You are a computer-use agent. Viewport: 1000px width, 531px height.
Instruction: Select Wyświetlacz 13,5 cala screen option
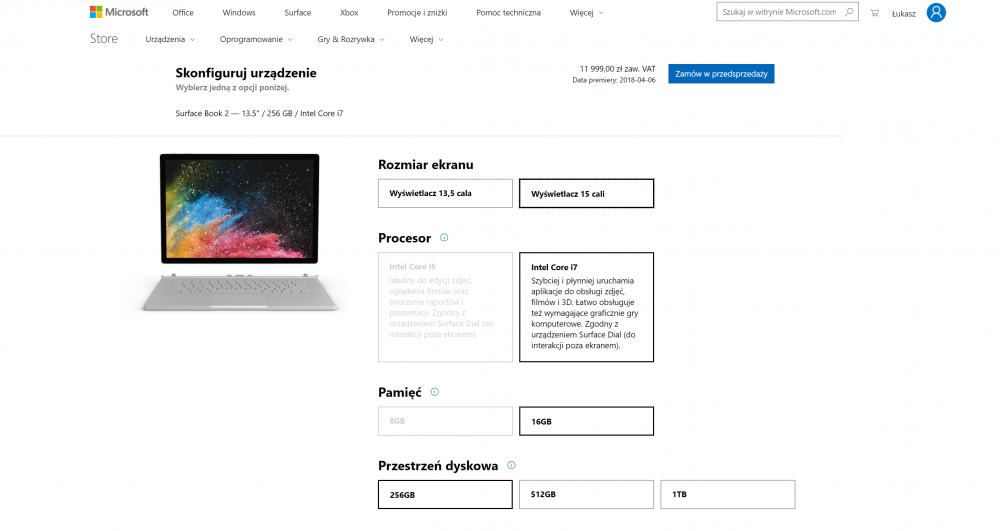(445, 193)
